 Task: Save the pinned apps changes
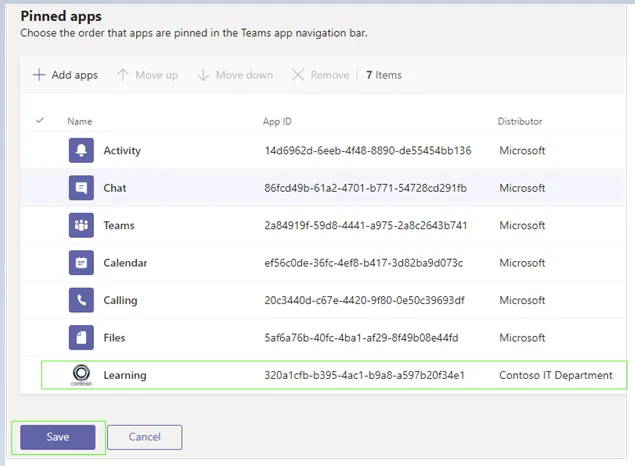(58, 437)
